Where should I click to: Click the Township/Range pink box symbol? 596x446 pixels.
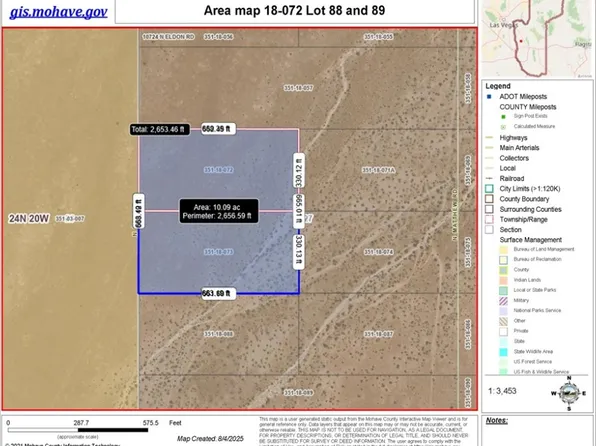tap(489, 220)
